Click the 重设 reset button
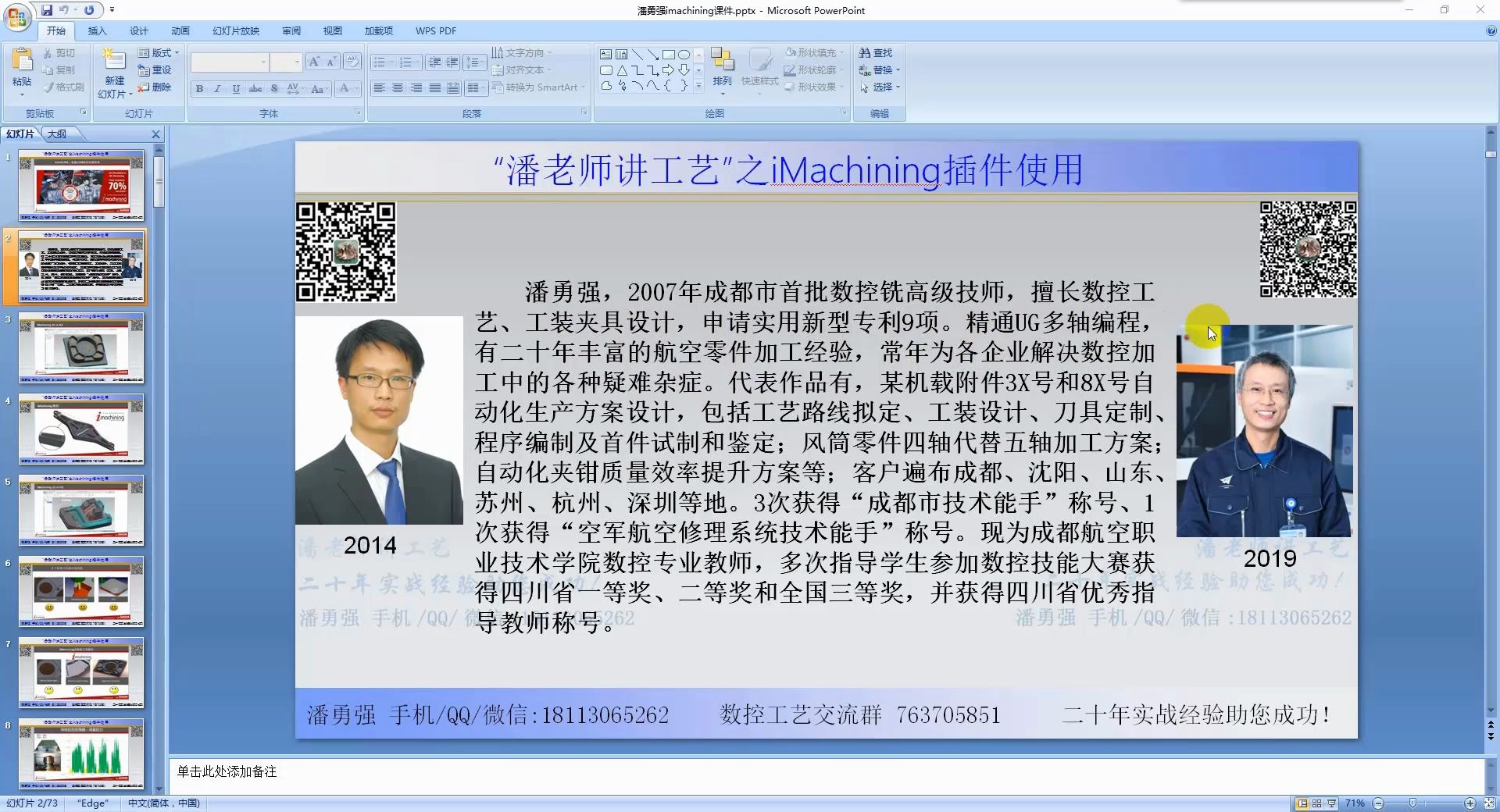This screenshot has width=1500, height=812. 155,69
